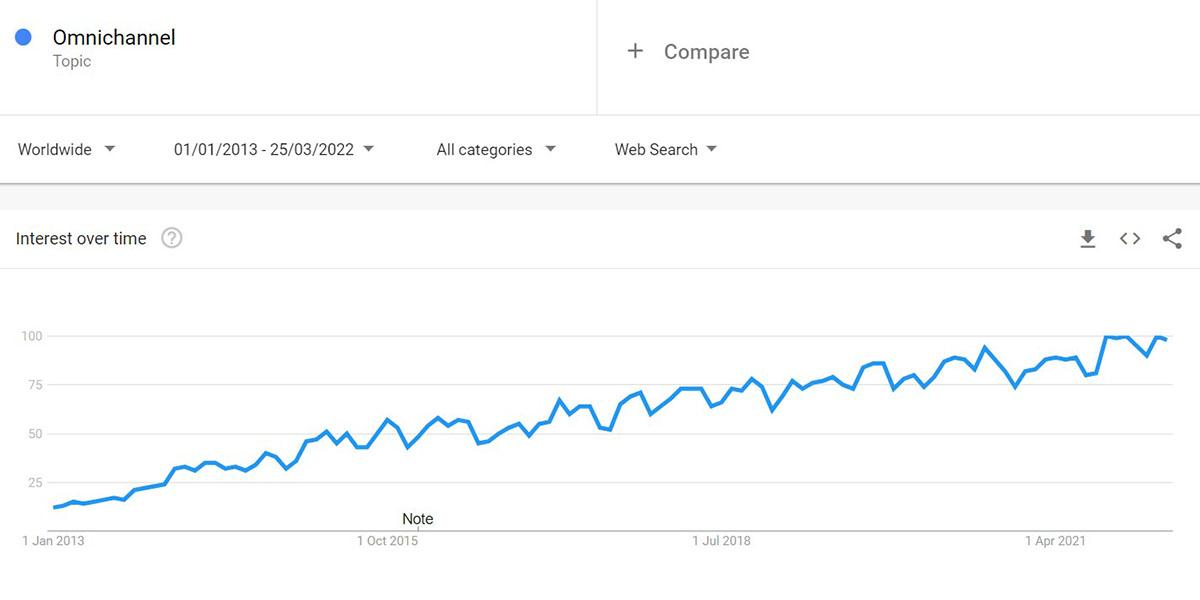Download the Interest over time data

[x=1088, y=239]
